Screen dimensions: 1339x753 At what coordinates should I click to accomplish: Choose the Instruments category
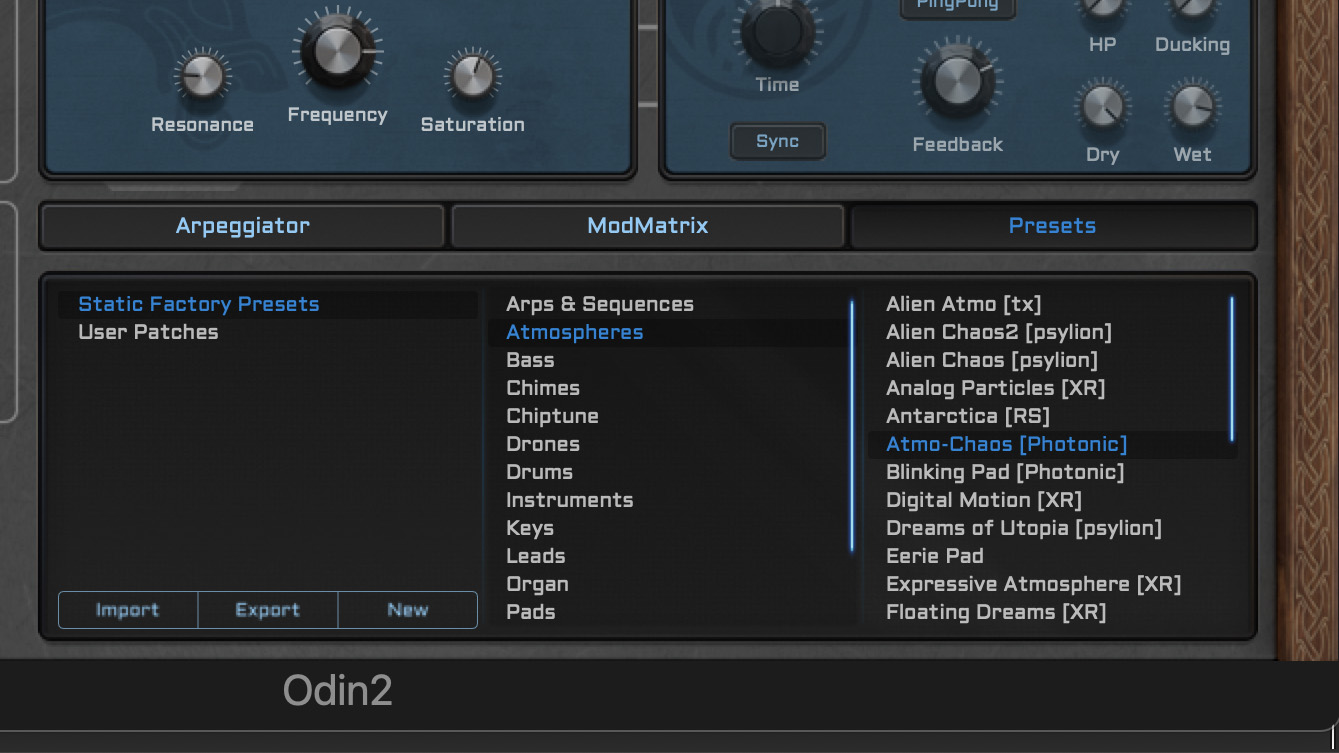pyautogui.click(x=668, y=500)
